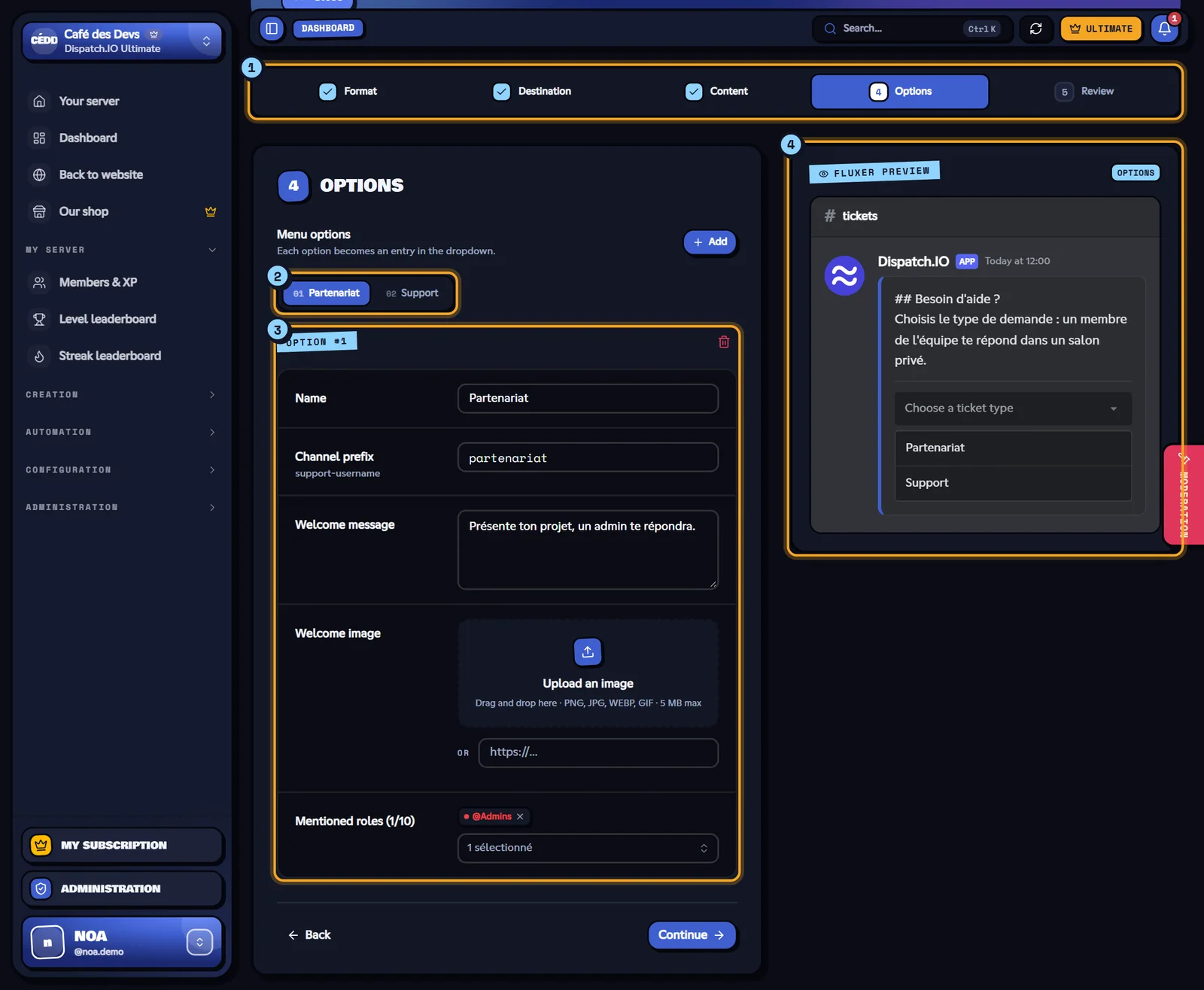Click the Dashboard grid icon
Screen dimensions: 1204x990
click(x=39, y=138)
